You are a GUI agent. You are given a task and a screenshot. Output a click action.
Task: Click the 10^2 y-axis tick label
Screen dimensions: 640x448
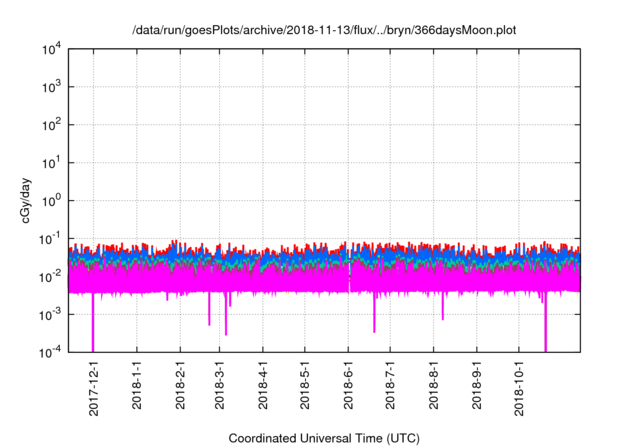click(x=52, y=125)
